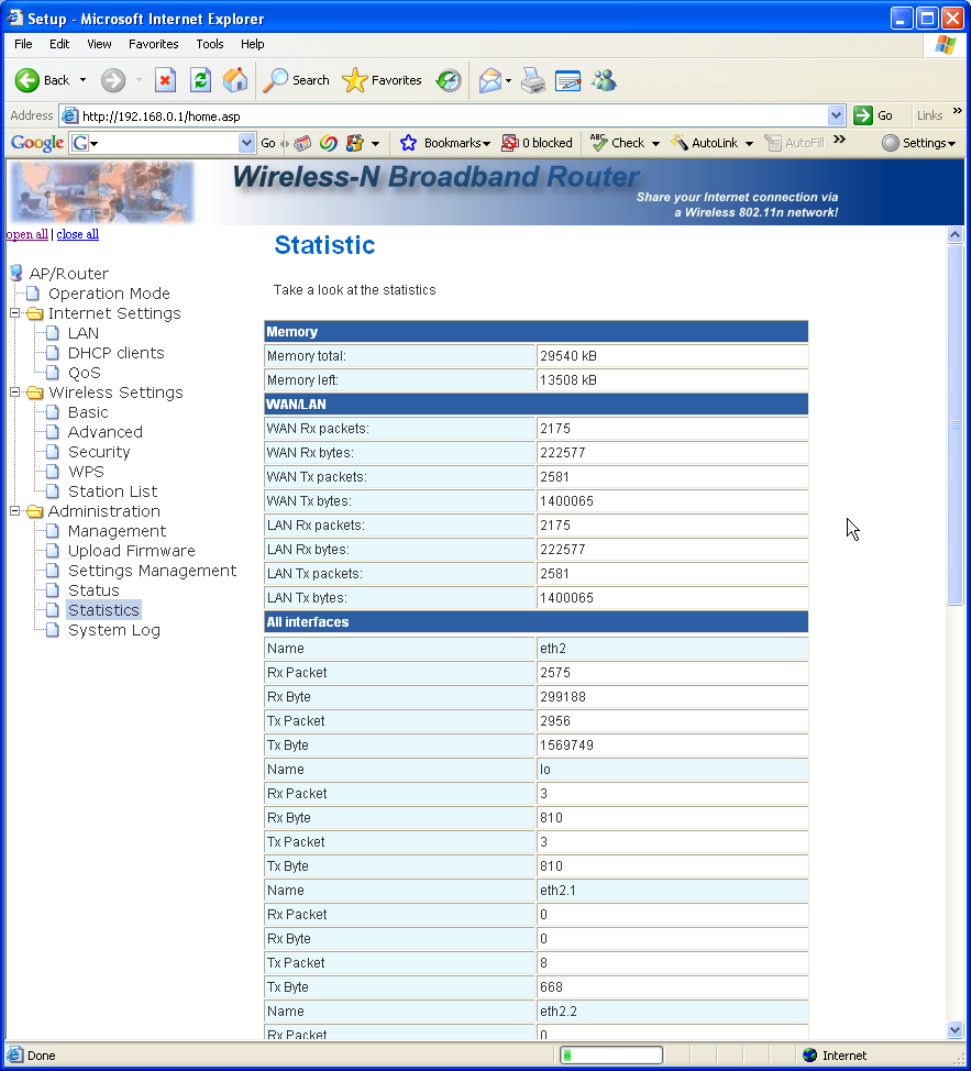Open the Upload Firmware page
The height and width of the screenshot is (1071, 971).
pyautogui.click(x=131, y=551)
